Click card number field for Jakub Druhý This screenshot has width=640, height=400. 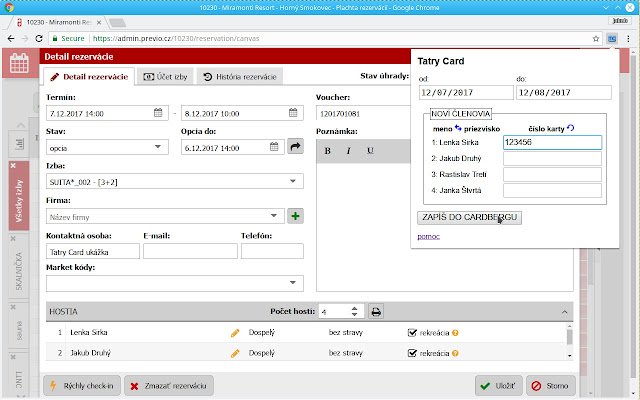pos(552,158)
